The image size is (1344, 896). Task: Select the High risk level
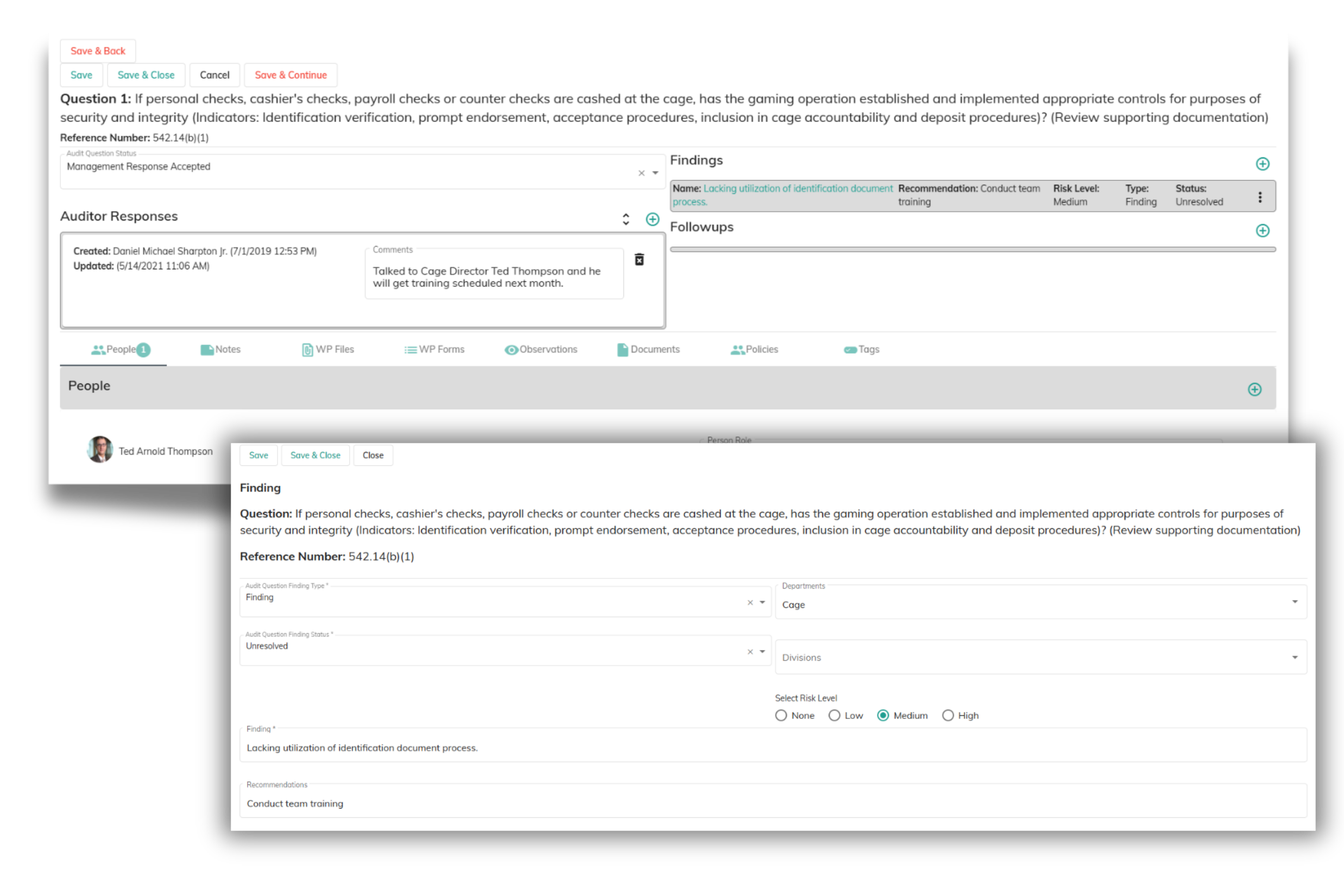pyautogui.click(x=948, y=715)
